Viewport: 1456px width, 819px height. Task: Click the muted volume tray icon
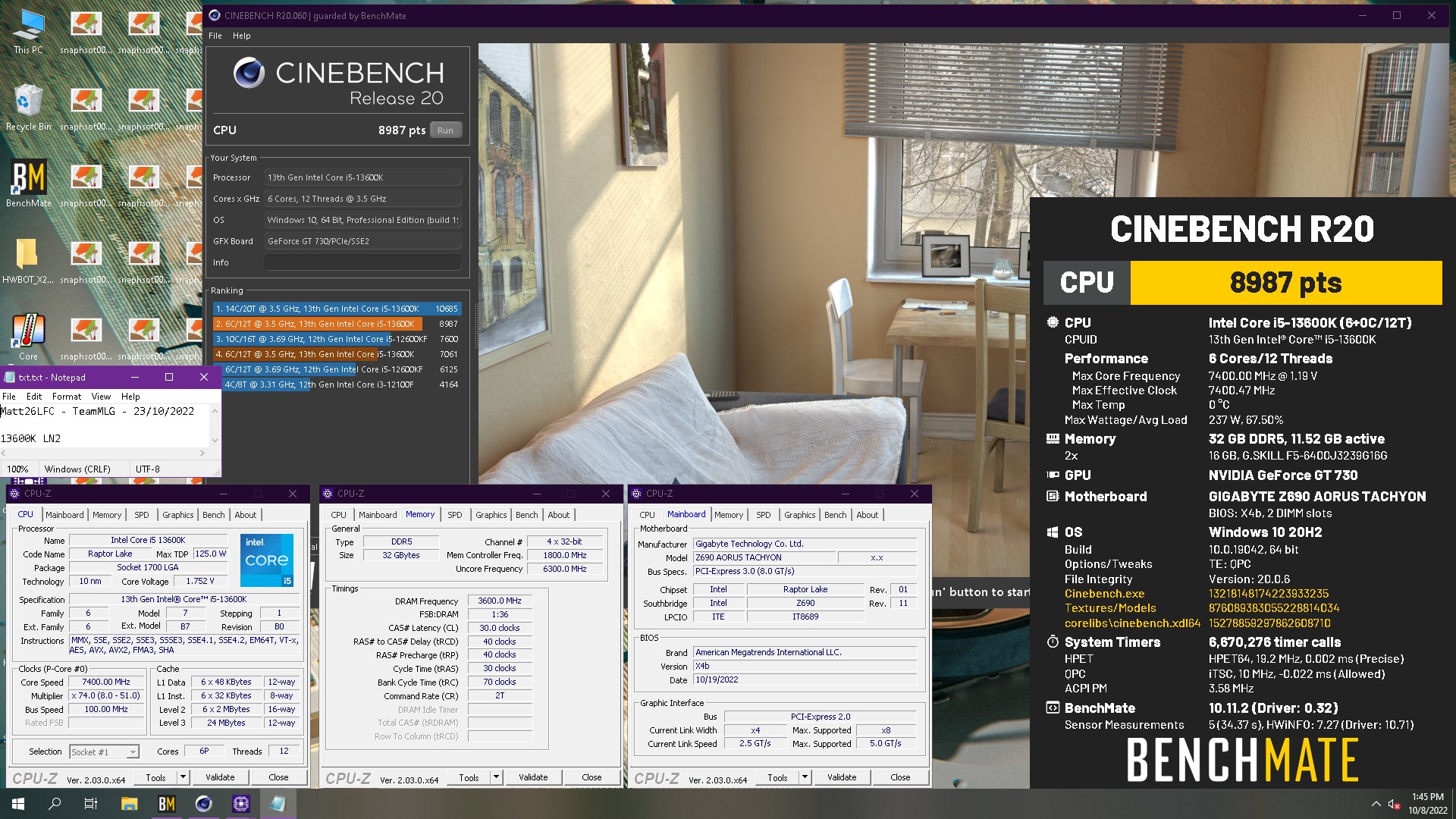tap(1394, 804)
